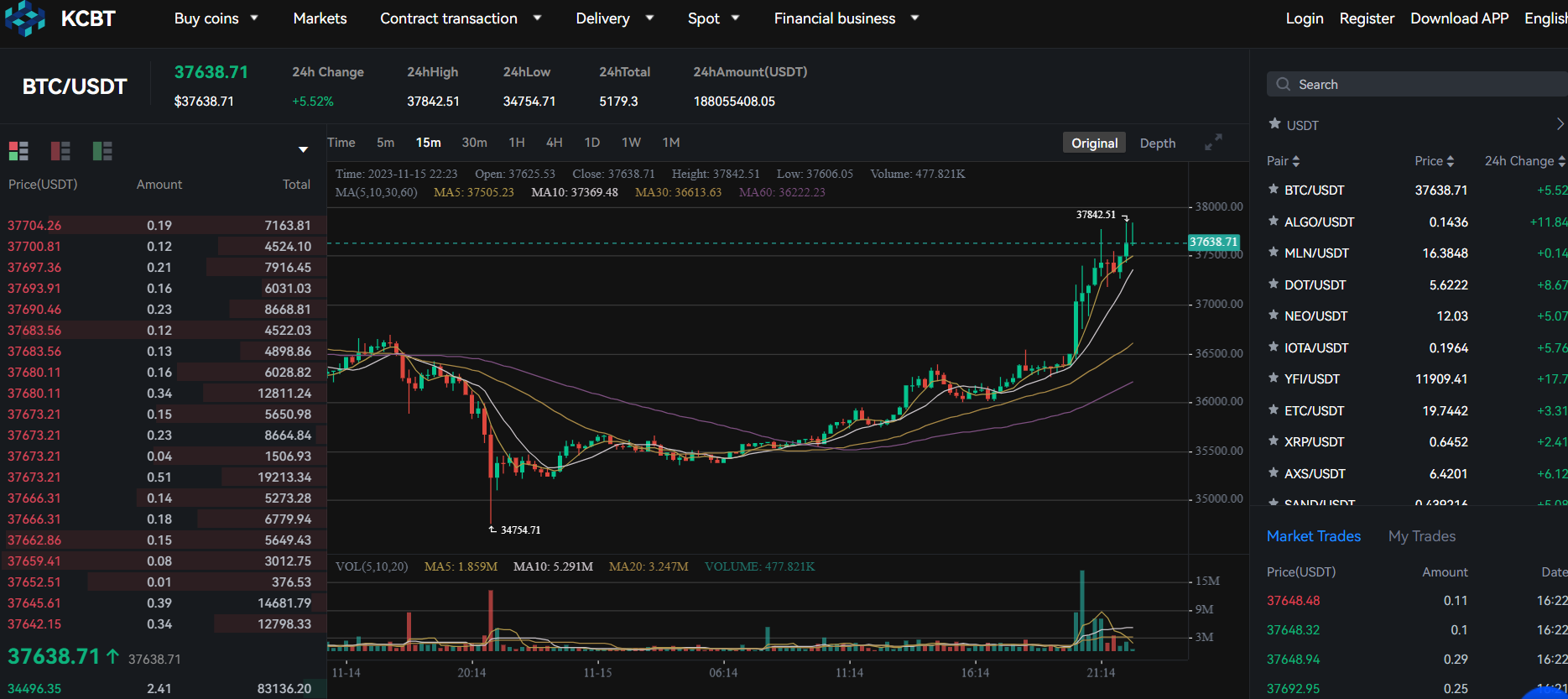Expand chart to fullscreen

point(1213,143)
